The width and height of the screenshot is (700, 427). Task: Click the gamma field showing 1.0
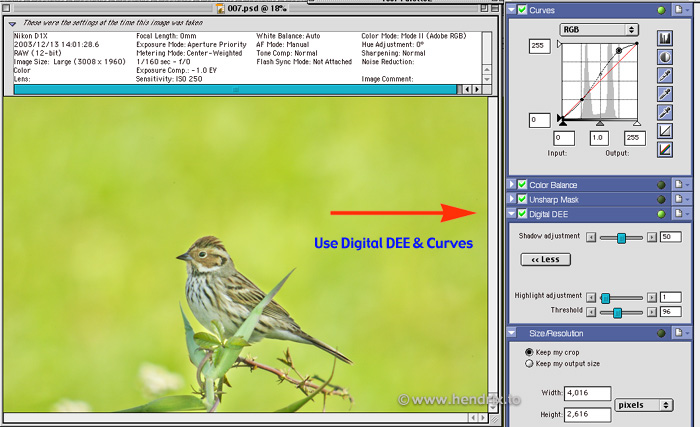coord(599,138)
